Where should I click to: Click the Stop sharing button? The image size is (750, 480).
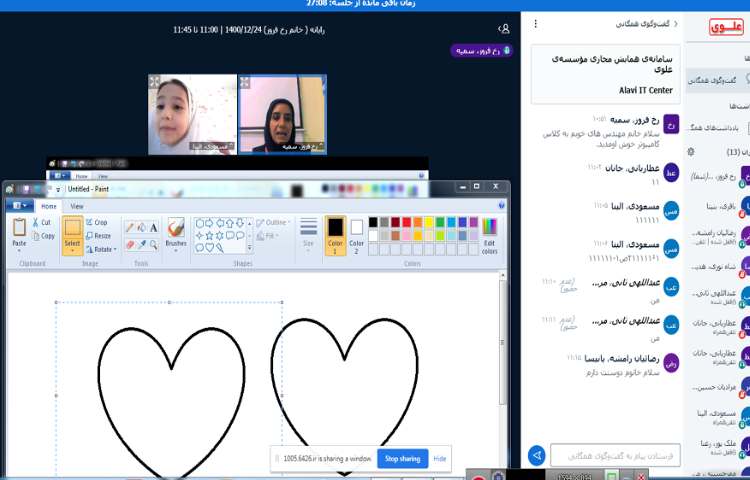click(x=402, y=458)
